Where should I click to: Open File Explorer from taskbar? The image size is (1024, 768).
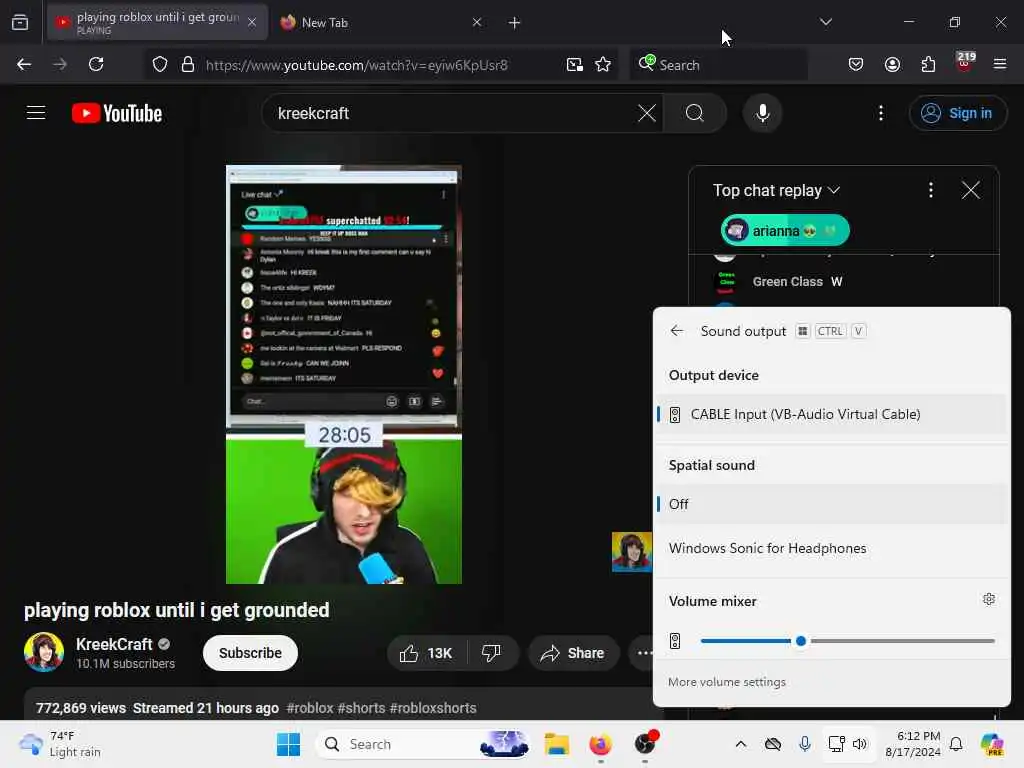pyautogui.click(x=557, y=744)
